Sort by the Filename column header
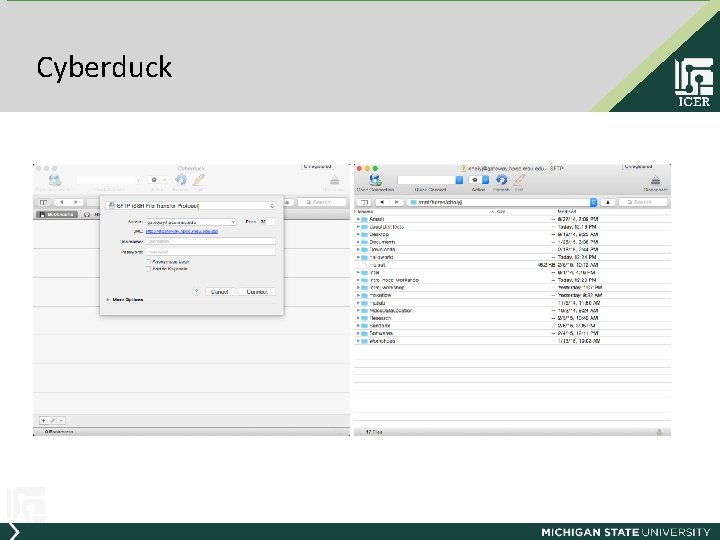Screen dimensions: 720x540 point(366,212)
